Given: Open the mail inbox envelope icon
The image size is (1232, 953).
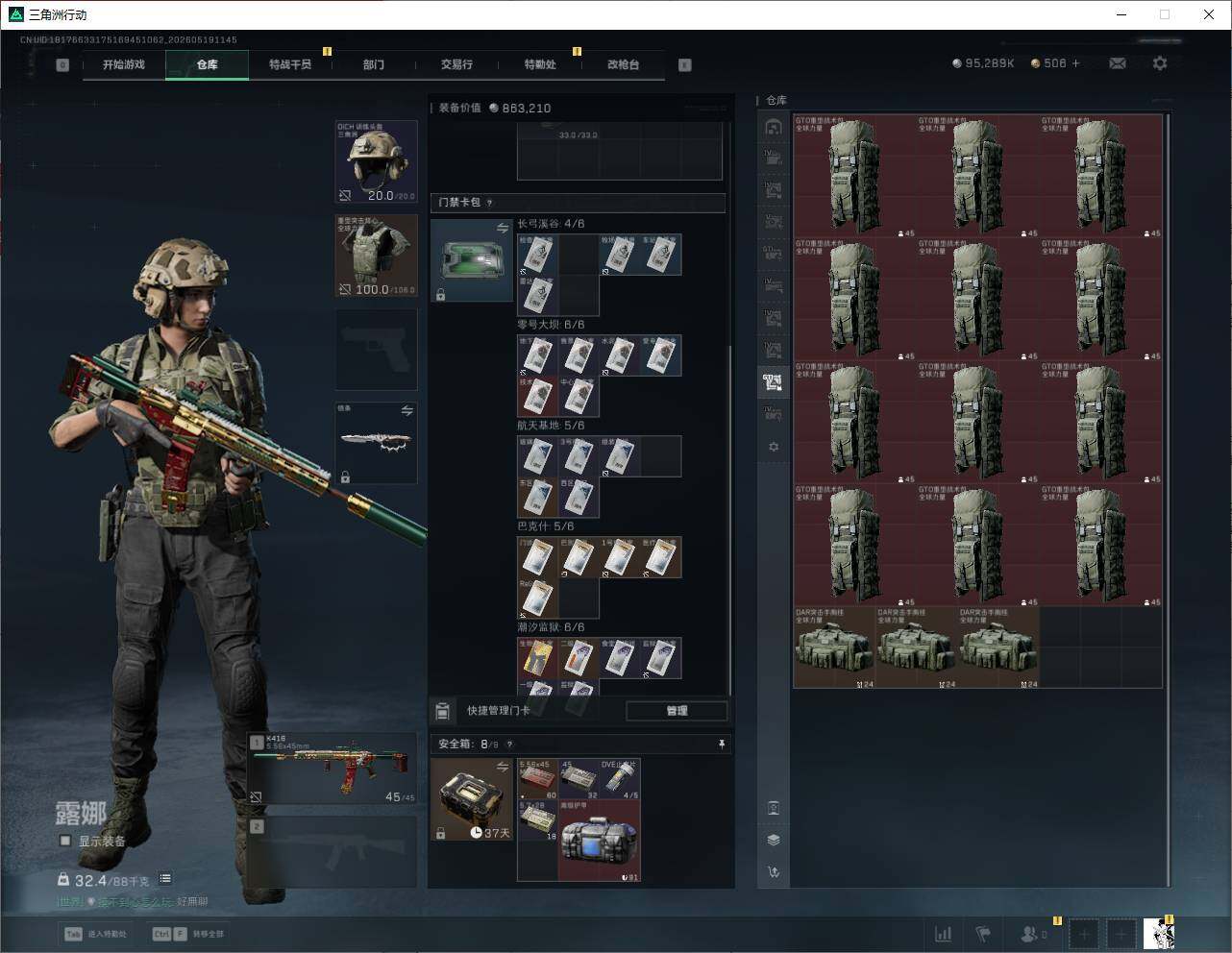Looking at the screenshot, I should pyautogui.click(x=1118, y=63).
